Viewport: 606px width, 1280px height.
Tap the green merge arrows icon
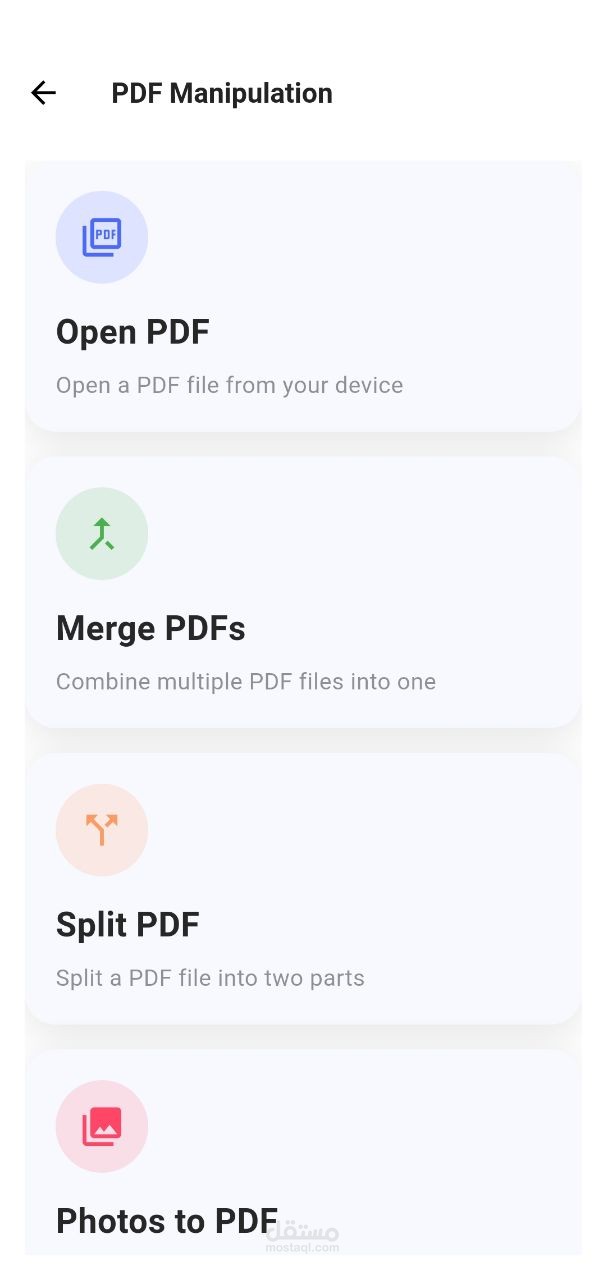[x=101, y=534]
